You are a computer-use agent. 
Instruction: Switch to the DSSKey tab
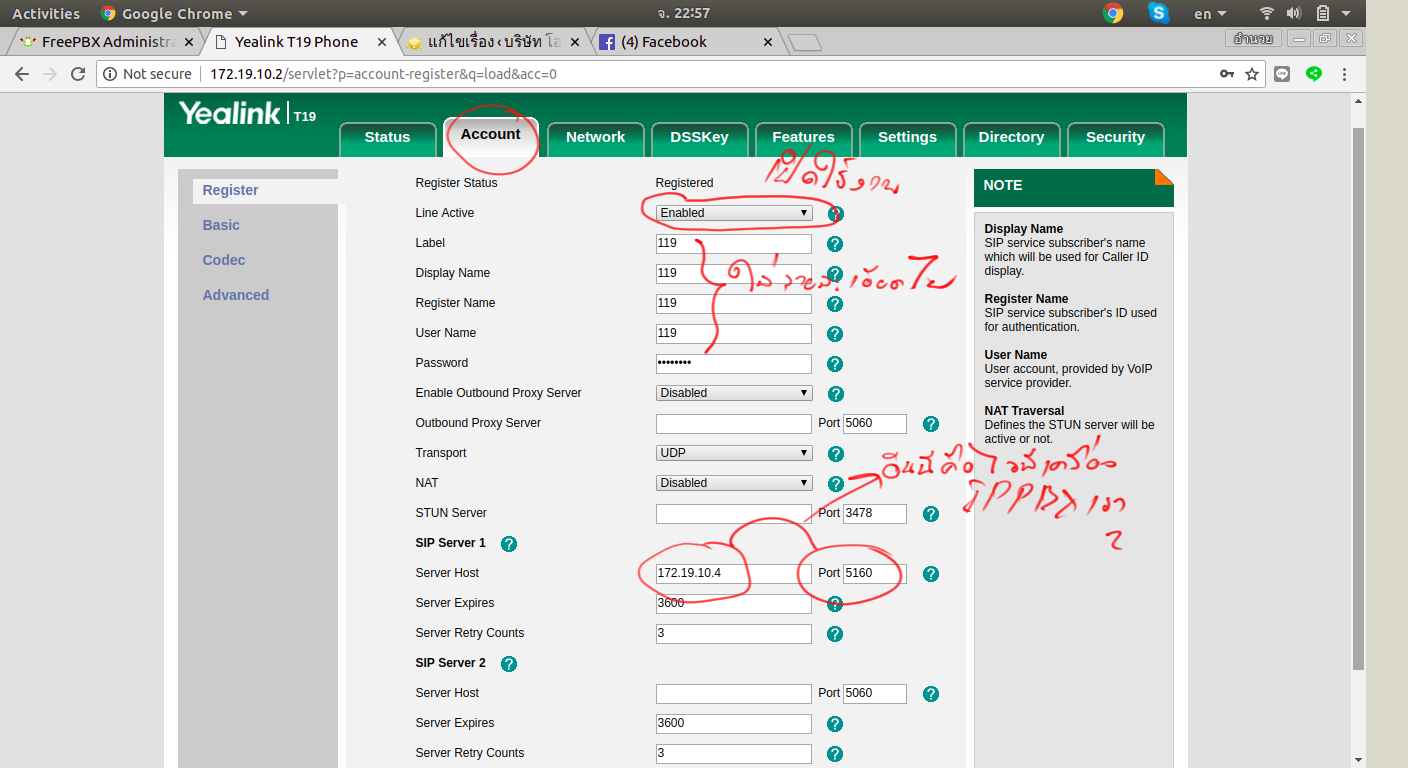tap(699, 138)
